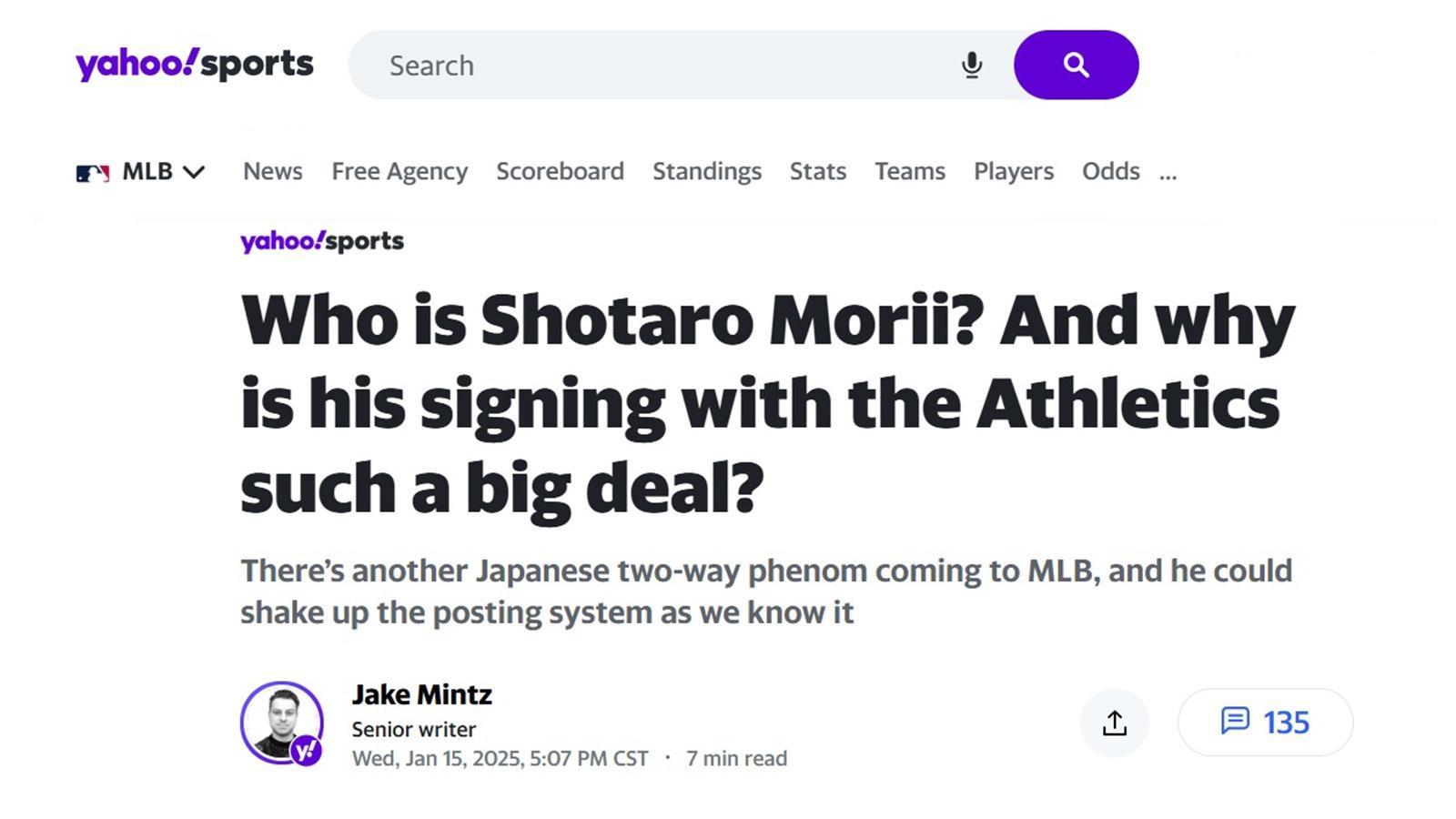Select the Standings tab
Viewport: 1456px width, 819px height.
(x=707, y=171)
